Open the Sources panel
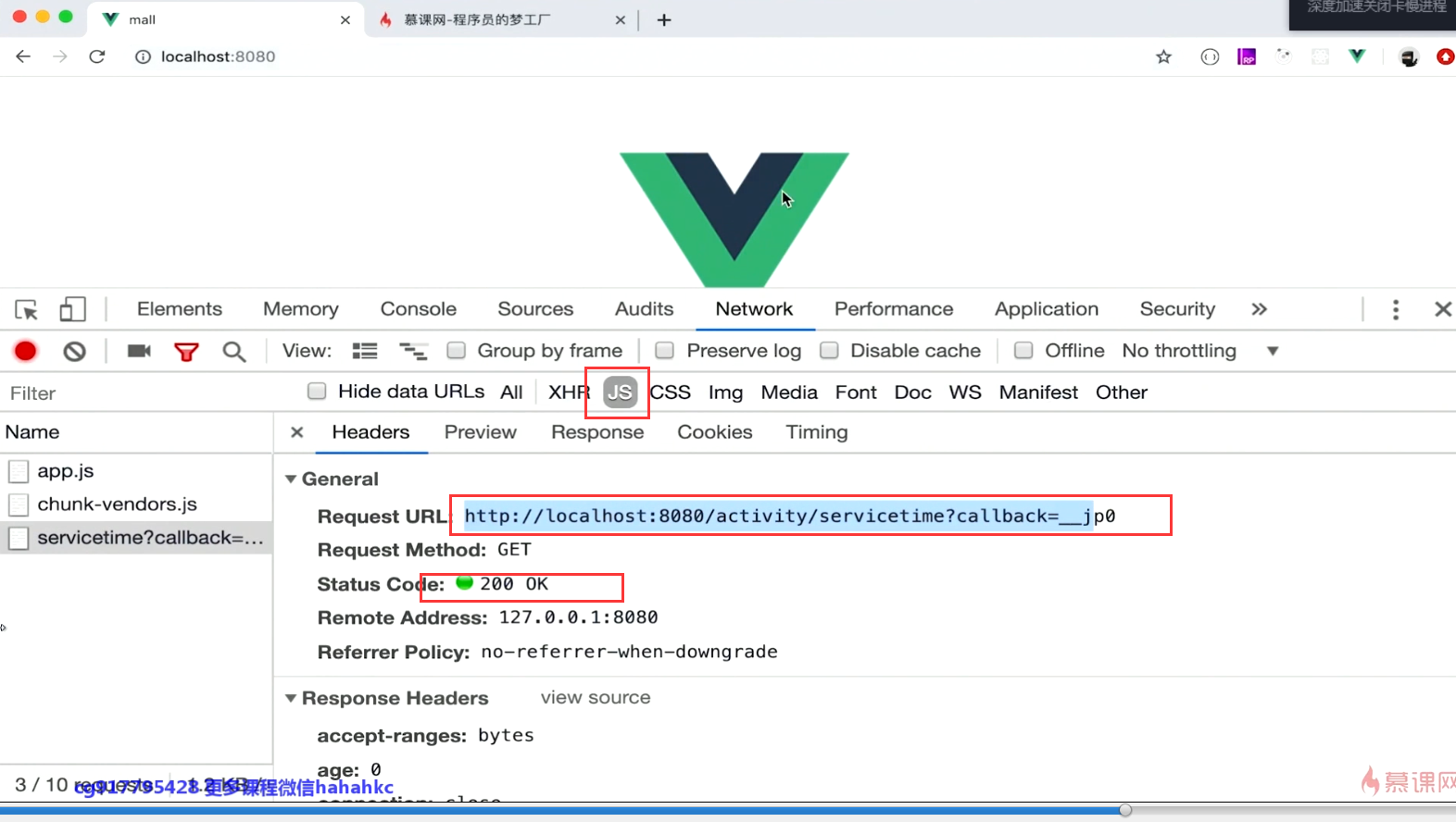 535,309
